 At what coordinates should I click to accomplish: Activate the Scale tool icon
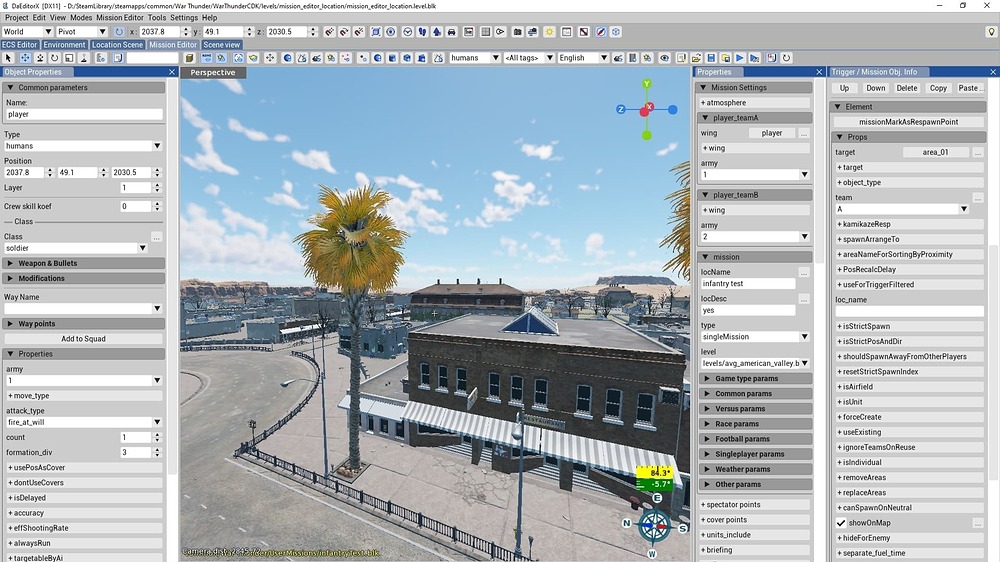tap(69, 58)
